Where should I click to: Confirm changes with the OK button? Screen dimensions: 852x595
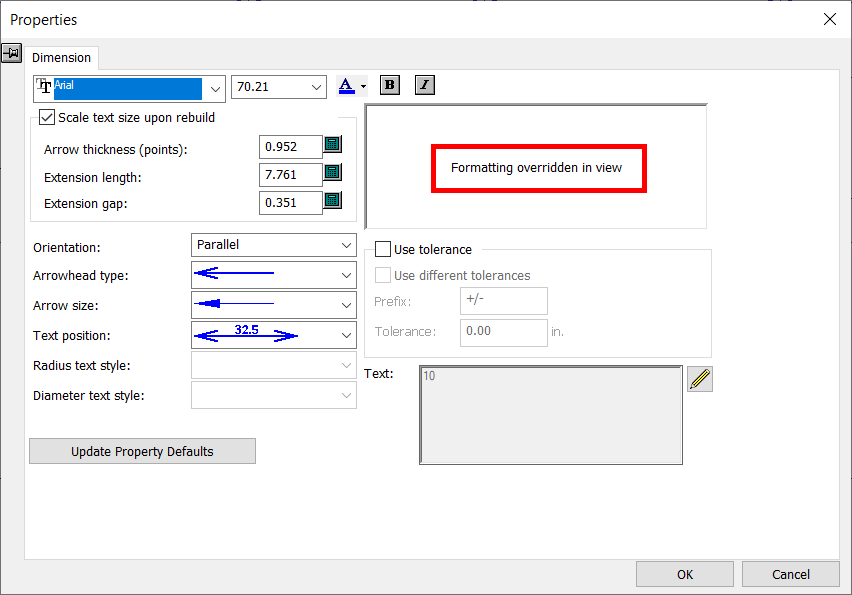pos(684,573)
